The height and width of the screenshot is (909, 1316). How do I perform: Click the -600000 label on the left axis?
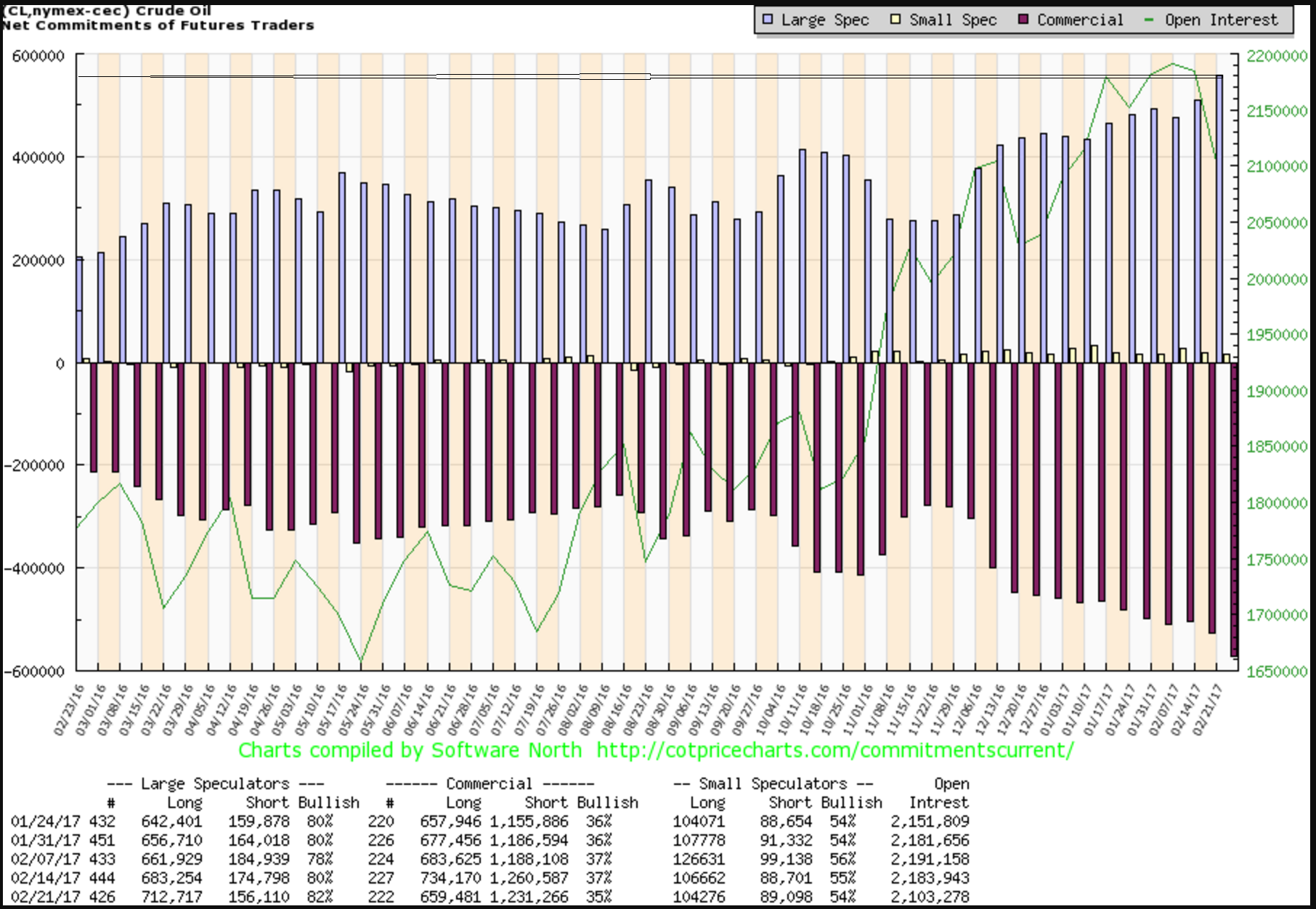click(x=34, y=672)
